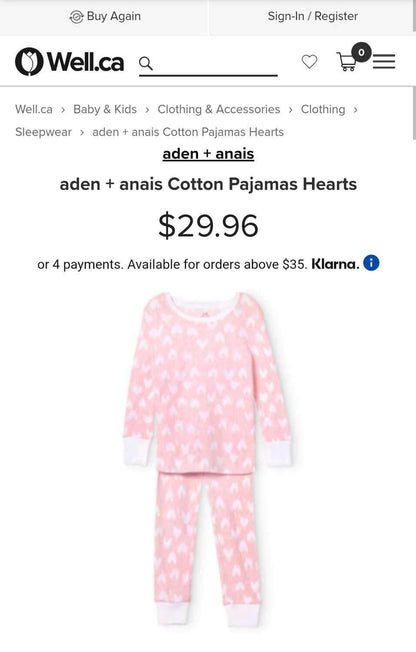Go to Well.ca breadcrumb link

tap(34, 109)
